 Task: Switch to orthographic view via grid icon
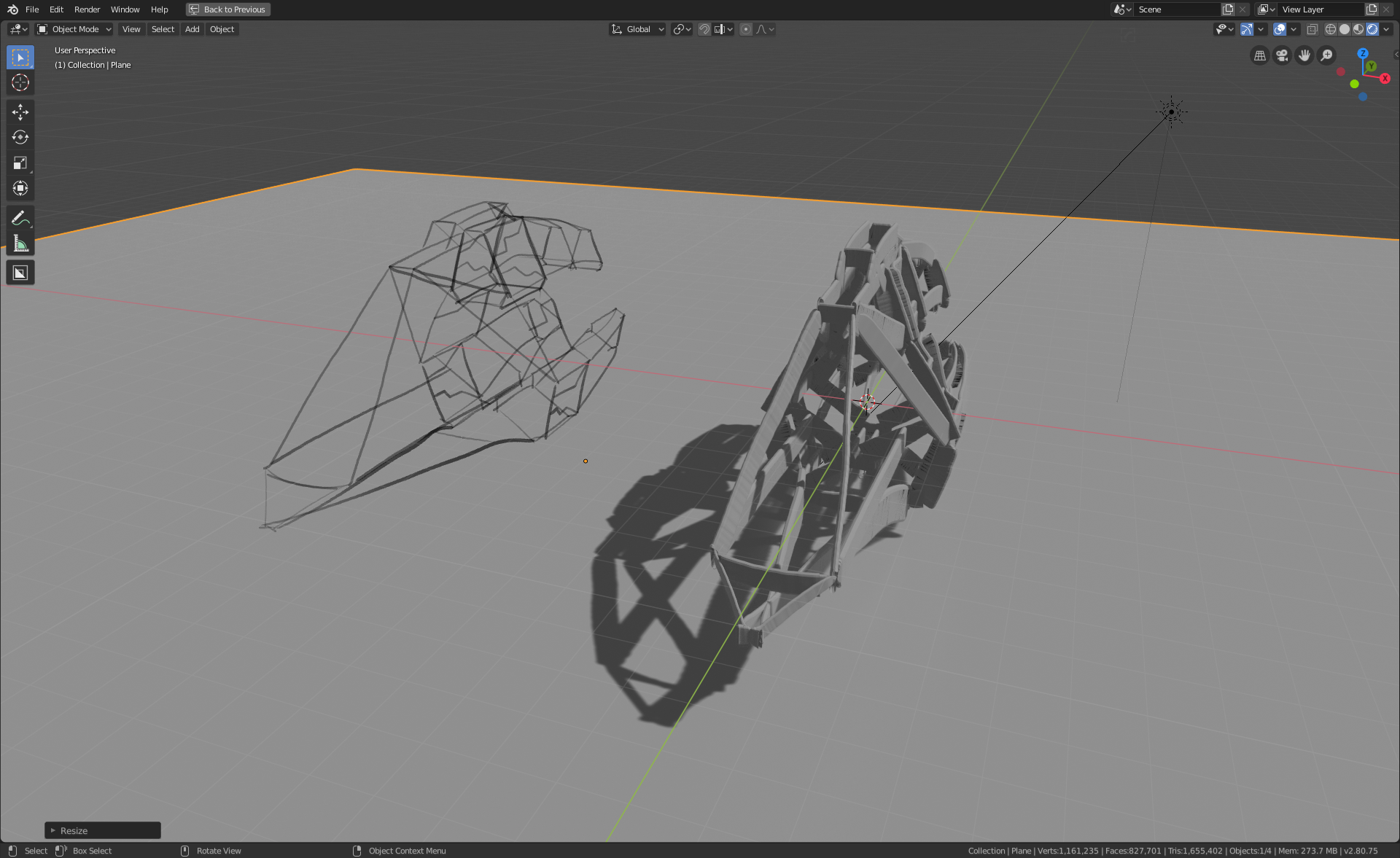pyautogui.click(x=1259, y=55)
